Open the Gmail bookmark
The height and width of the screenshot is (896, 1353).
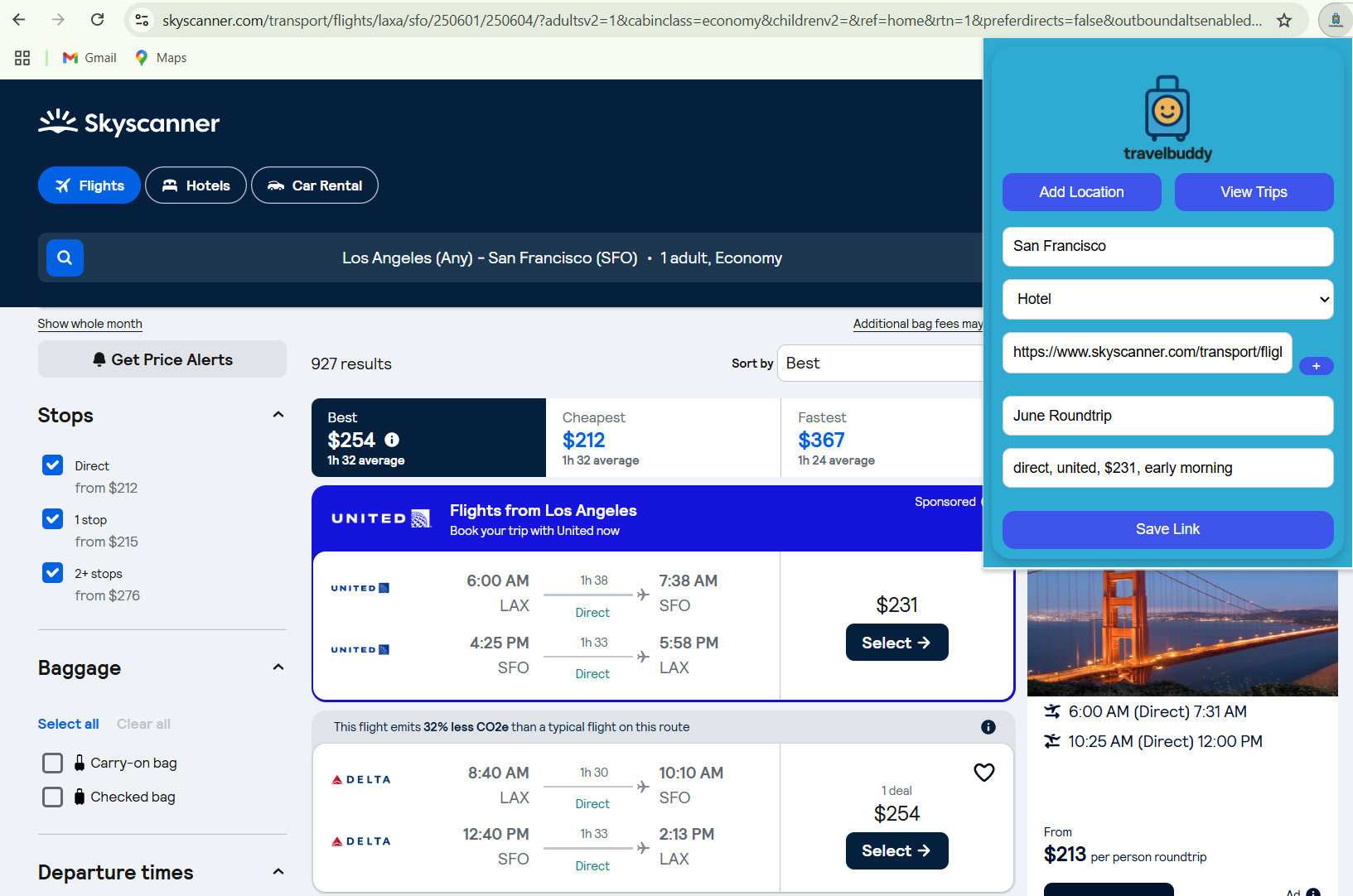89,58
